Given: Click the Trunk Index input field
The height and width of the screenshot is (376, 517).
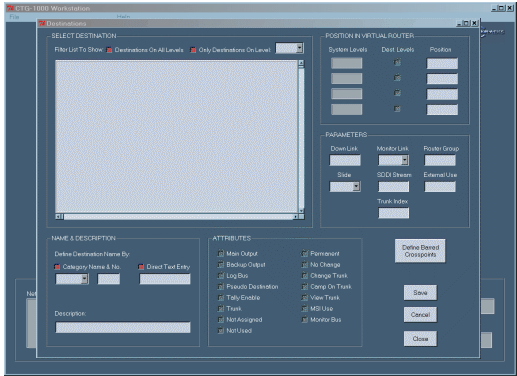Looking at the screenshot, I should coord(393,213).
